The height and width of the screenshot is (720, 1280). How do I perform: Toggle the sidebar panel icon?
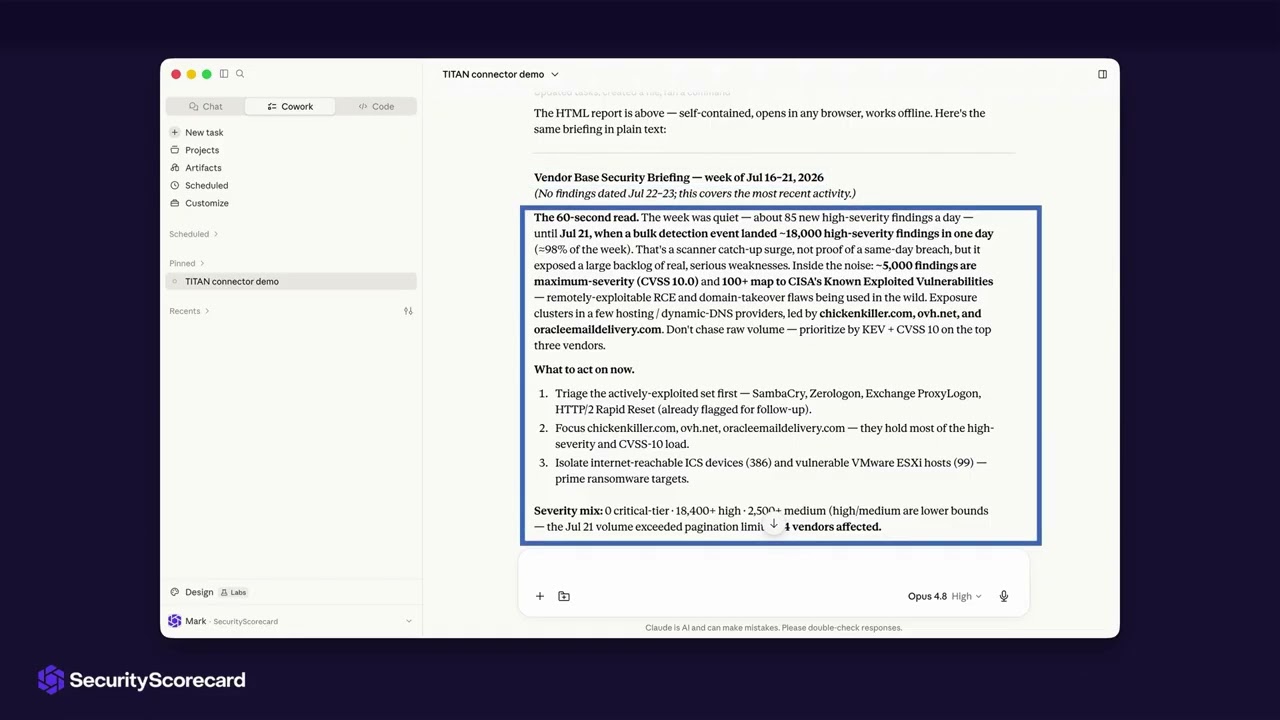[x=224, y=74]
